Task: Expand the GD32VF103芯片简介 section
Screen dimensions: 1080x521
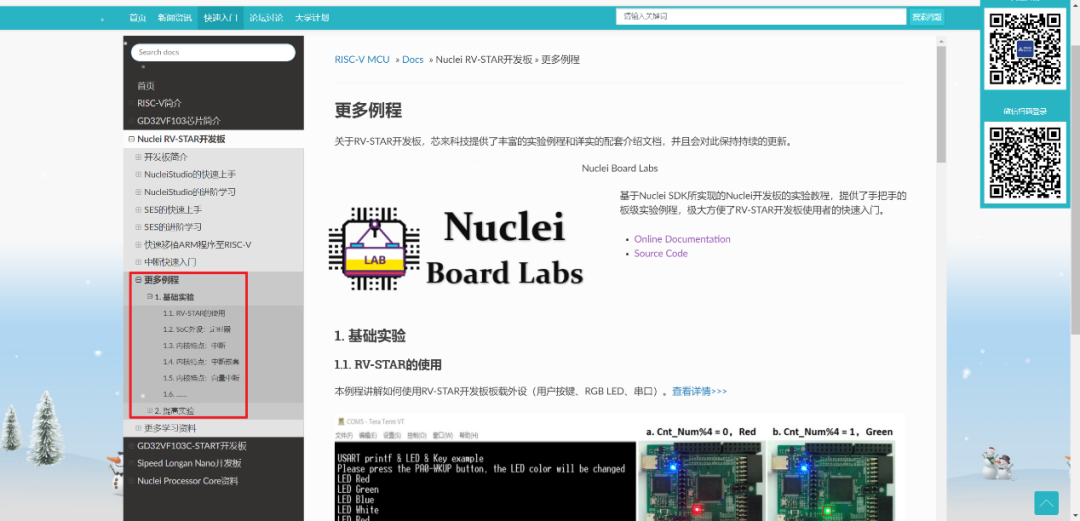Action: [132, 121]
